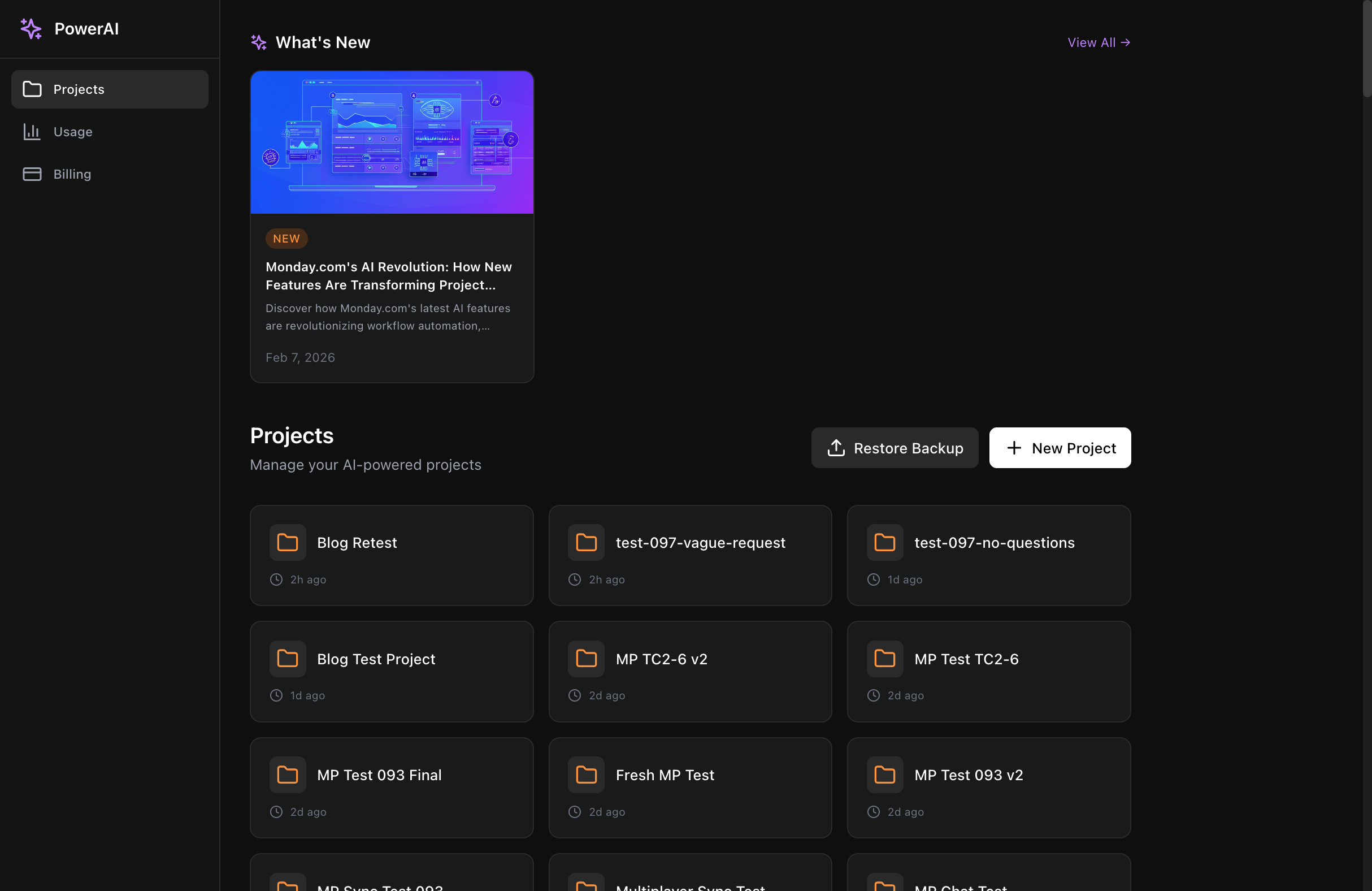Switch to the Usage section
The height and width of the screenshot is (891, 1372).
[x=73, y=132]
